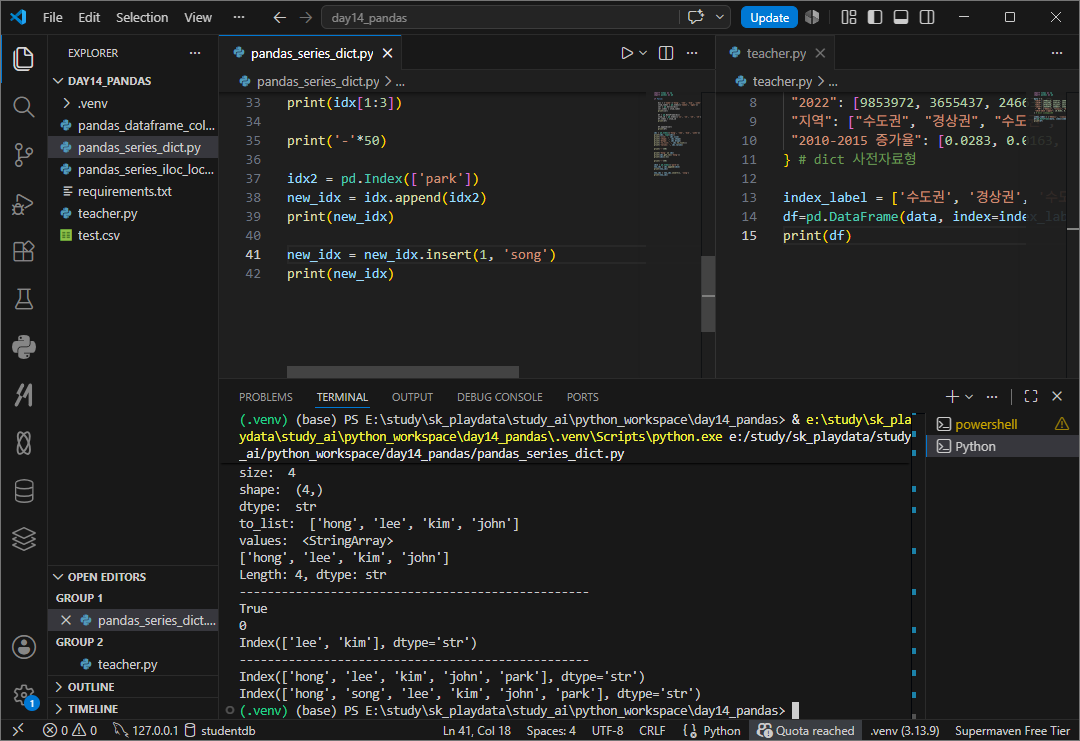The height and width of the screenshot is (741, 1080).
Task: Open the Testing flask view
Action: pos(23,300)
